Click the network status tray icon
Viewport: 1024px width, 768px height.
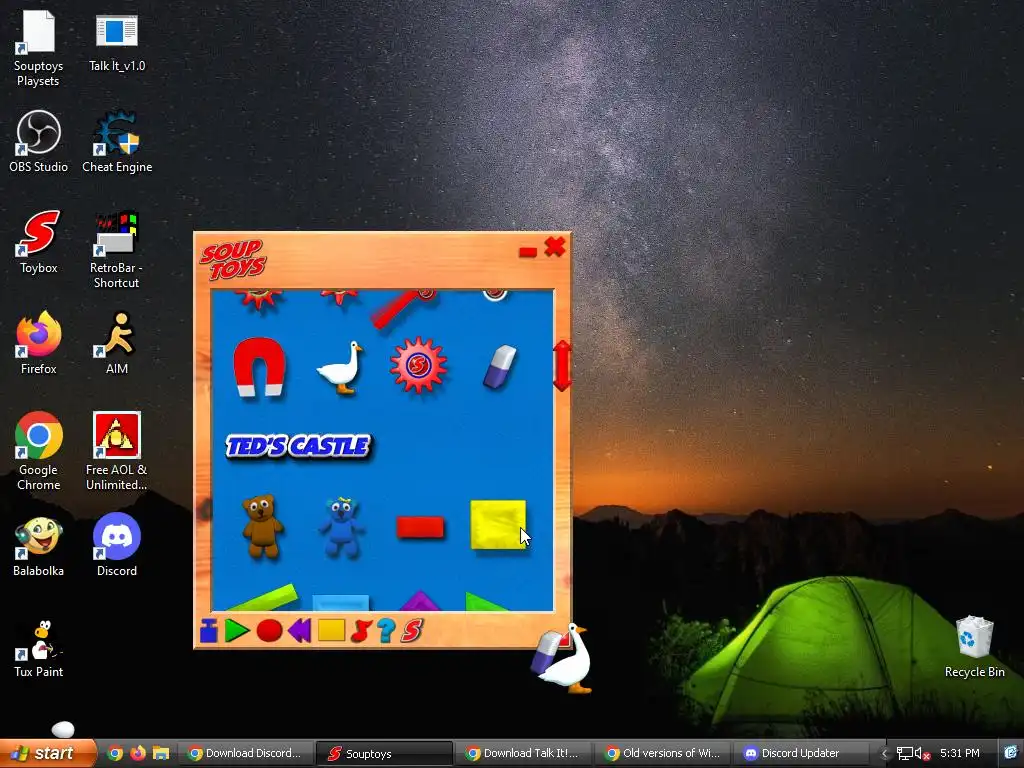pyautogui.click(x=904, y=754)
